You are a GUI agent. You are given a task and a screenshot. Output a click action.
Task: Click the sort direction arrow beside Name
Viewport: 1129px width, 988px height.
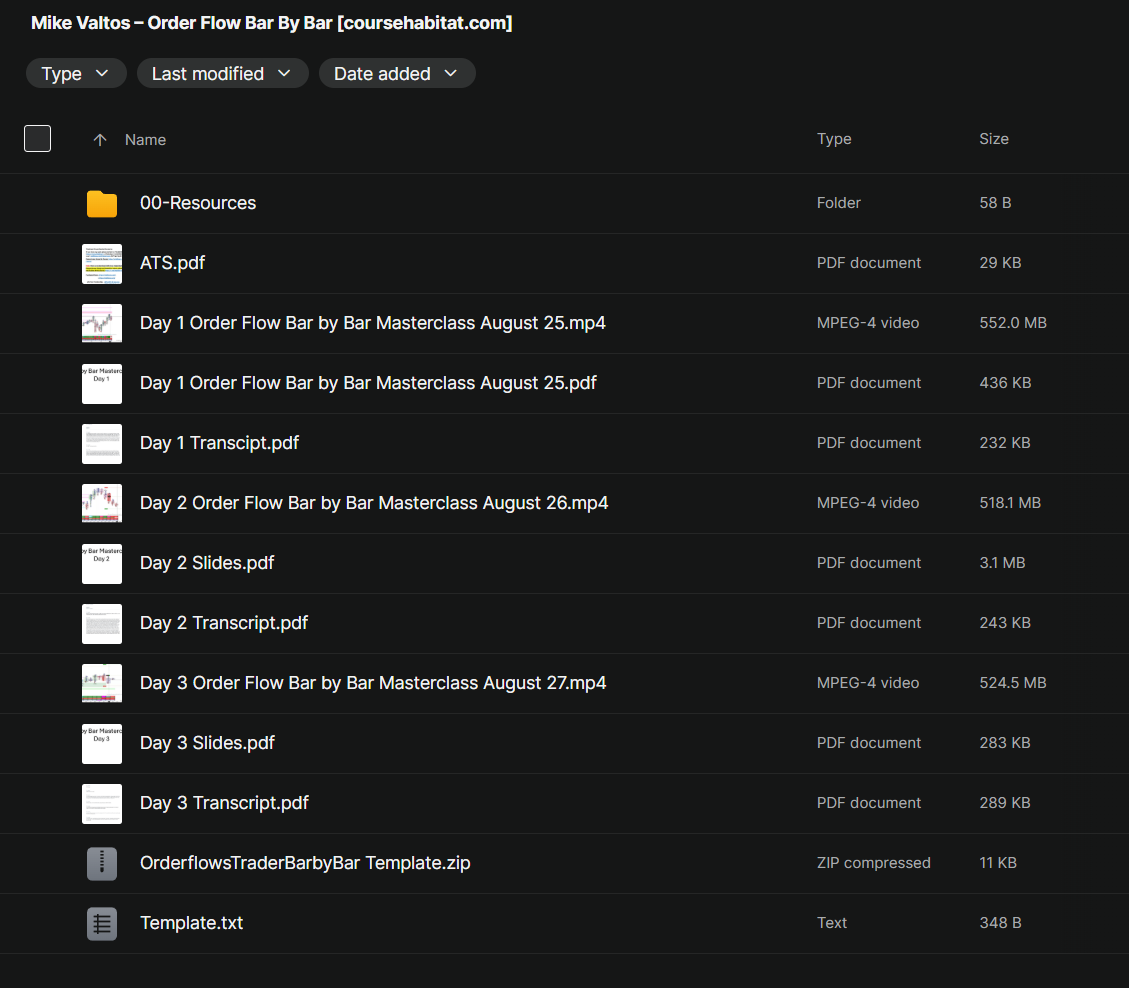(x=99, y=140)
